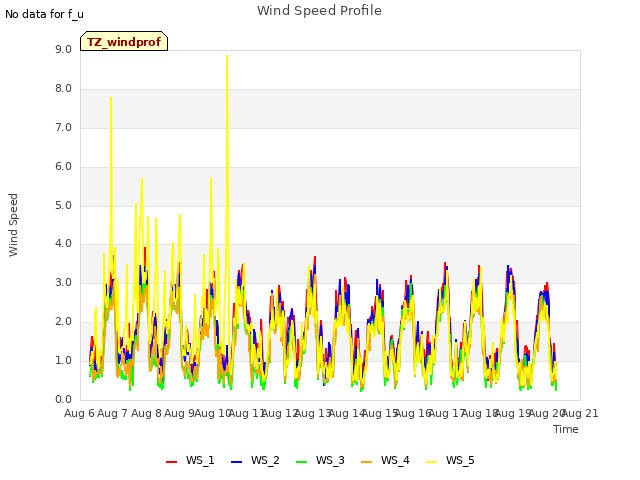Click the yellow WS_5 legend swatch
Viewport: 640px width, 480px height.
431,461
